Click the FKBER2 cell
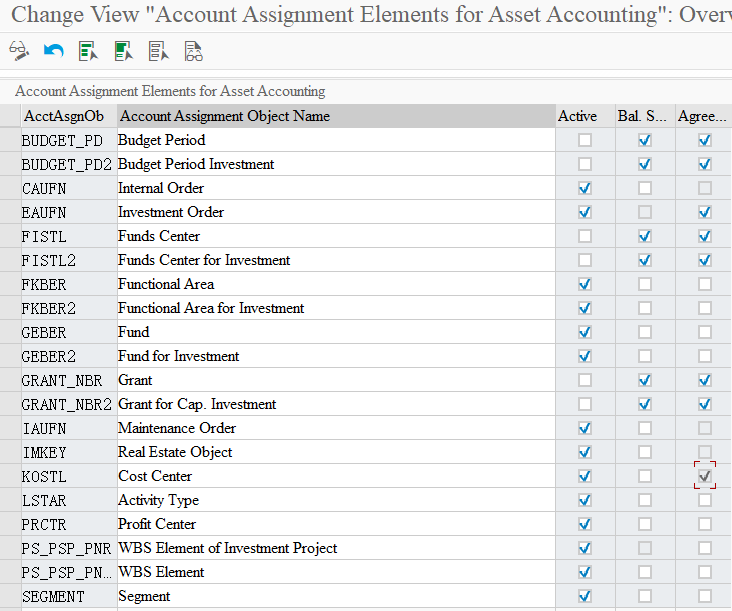This screenshot has height=611, width=732. (x=69, y=308)
